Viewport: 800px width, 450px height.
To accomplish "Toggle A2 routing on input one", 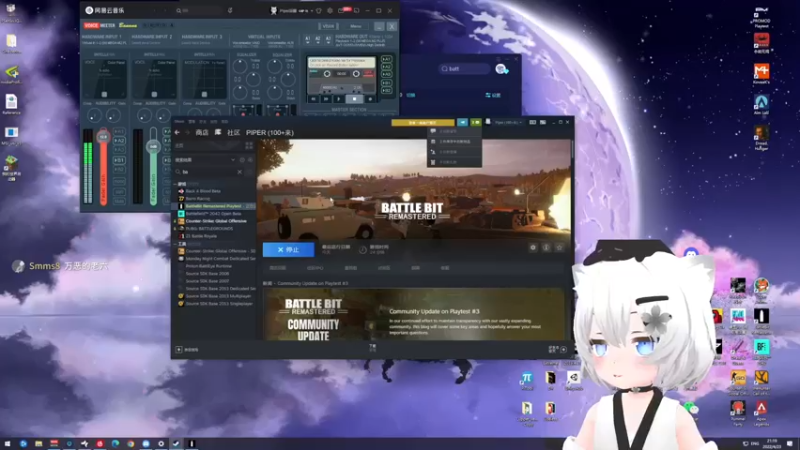I will (119, 140).
